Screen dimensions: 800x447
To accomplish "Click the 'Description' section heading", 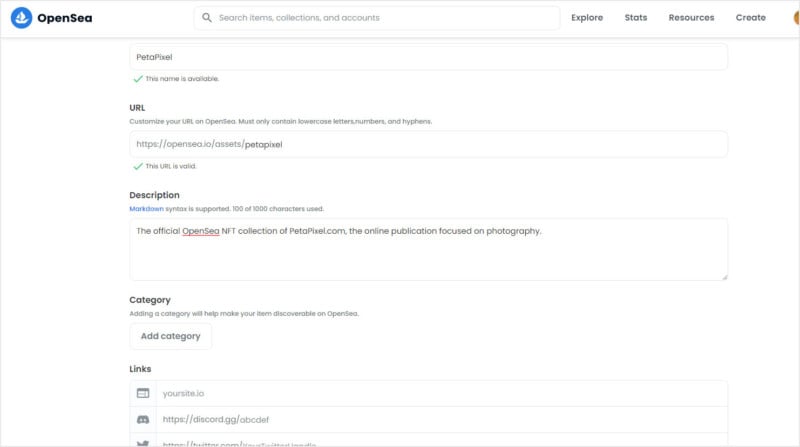I will tap(155, 195).
